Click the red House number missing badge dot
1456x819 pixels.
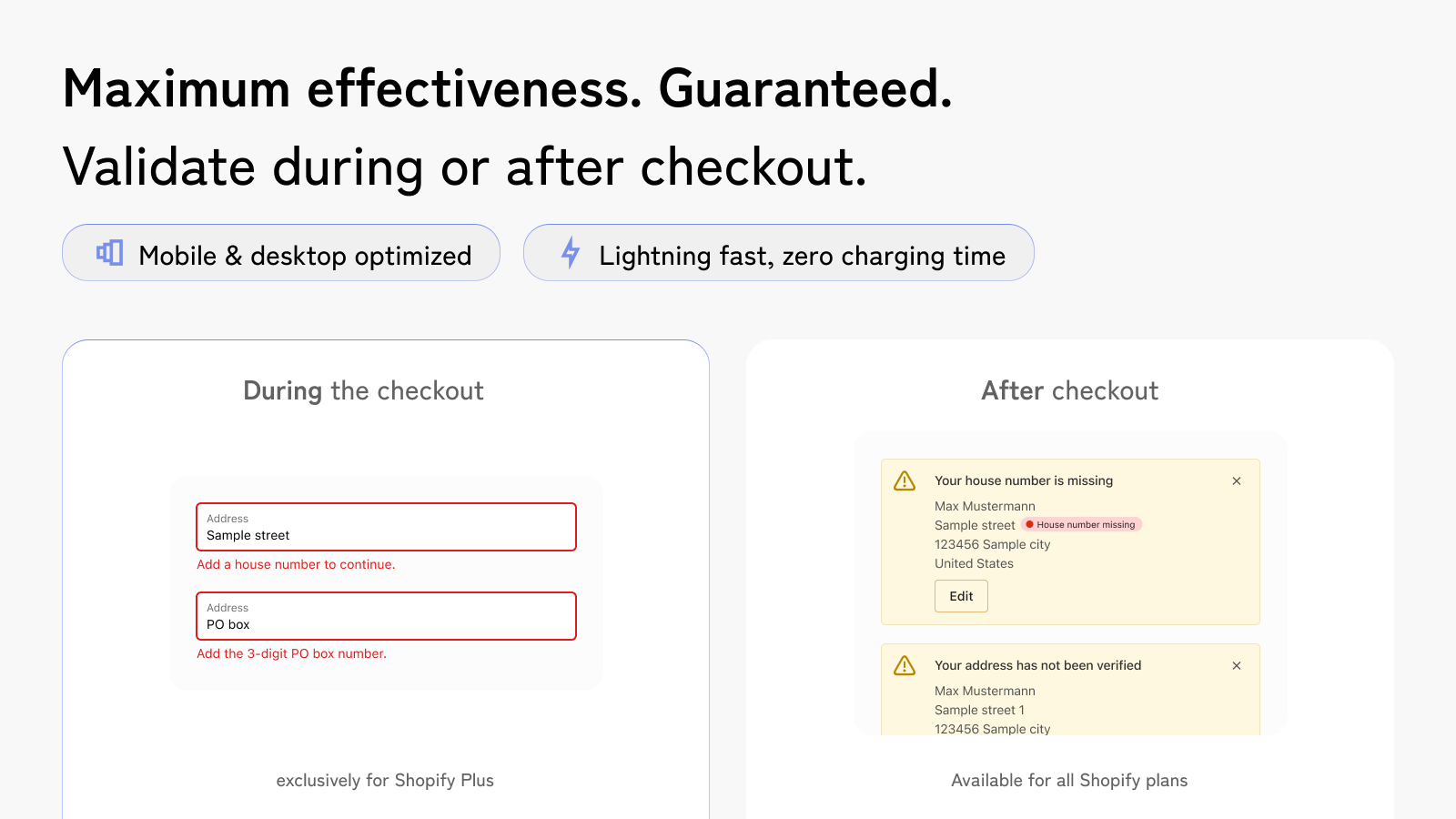(1030, 524)
